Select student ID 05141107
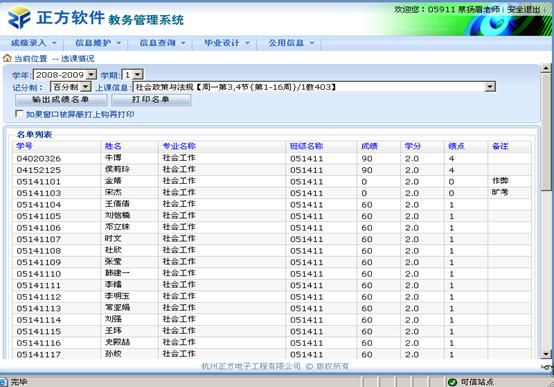This screenshot has width=554, height=387. pos(39,239)
